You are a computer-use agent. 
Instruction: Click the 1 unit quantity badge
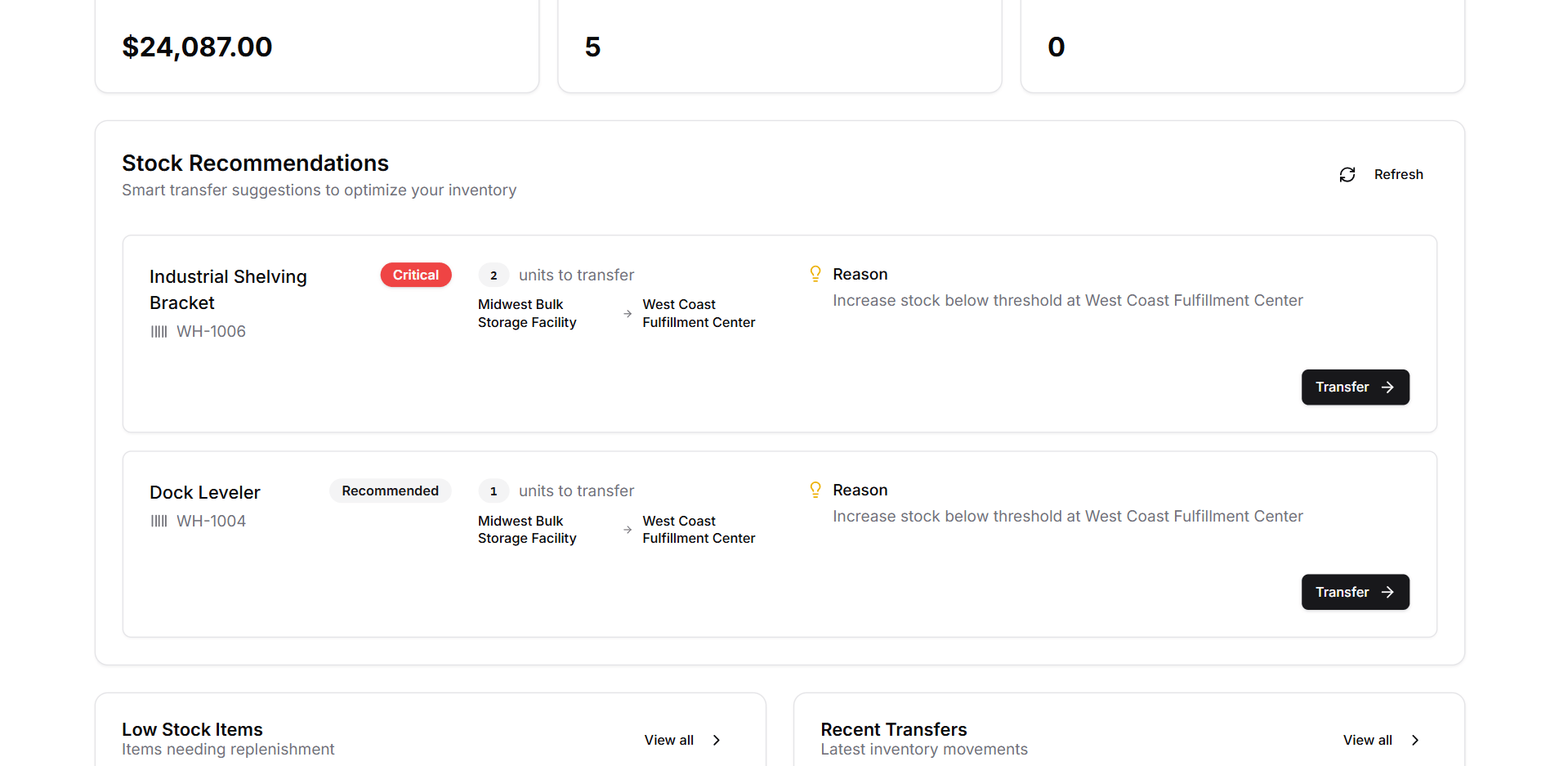[494, 491]
